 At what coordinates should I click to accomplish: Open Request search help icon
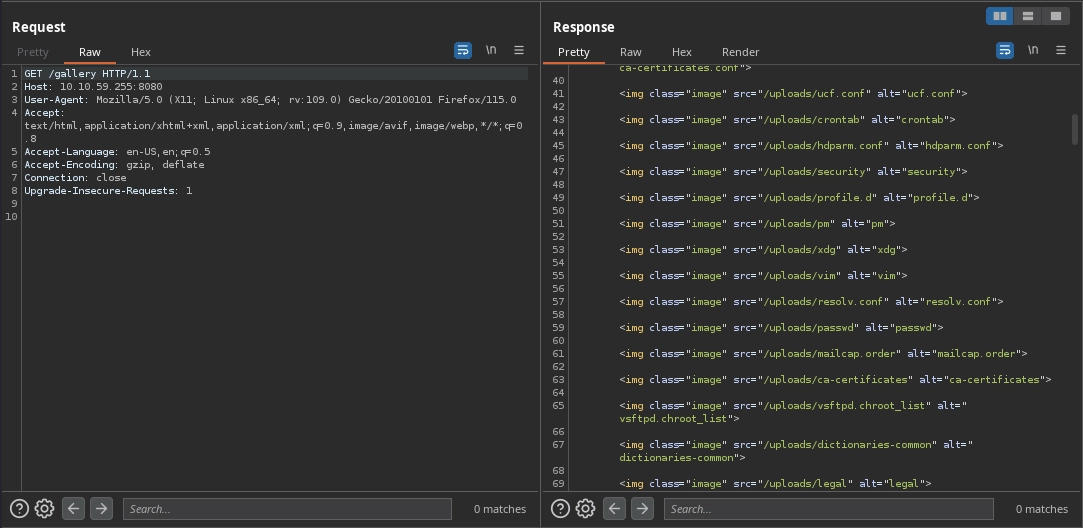coord(20,509)
